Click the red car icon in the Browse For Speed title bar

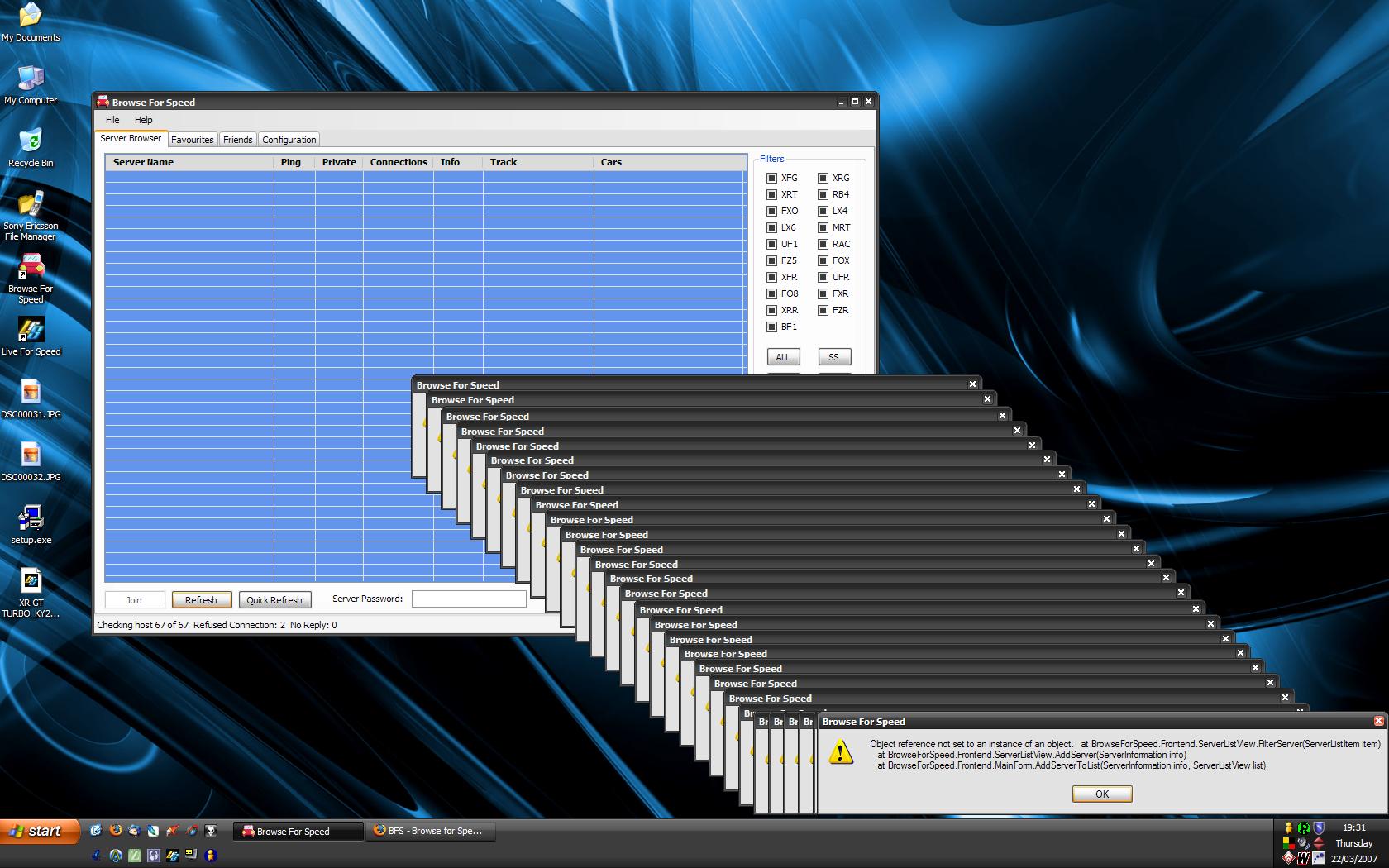tap(103, 102)
